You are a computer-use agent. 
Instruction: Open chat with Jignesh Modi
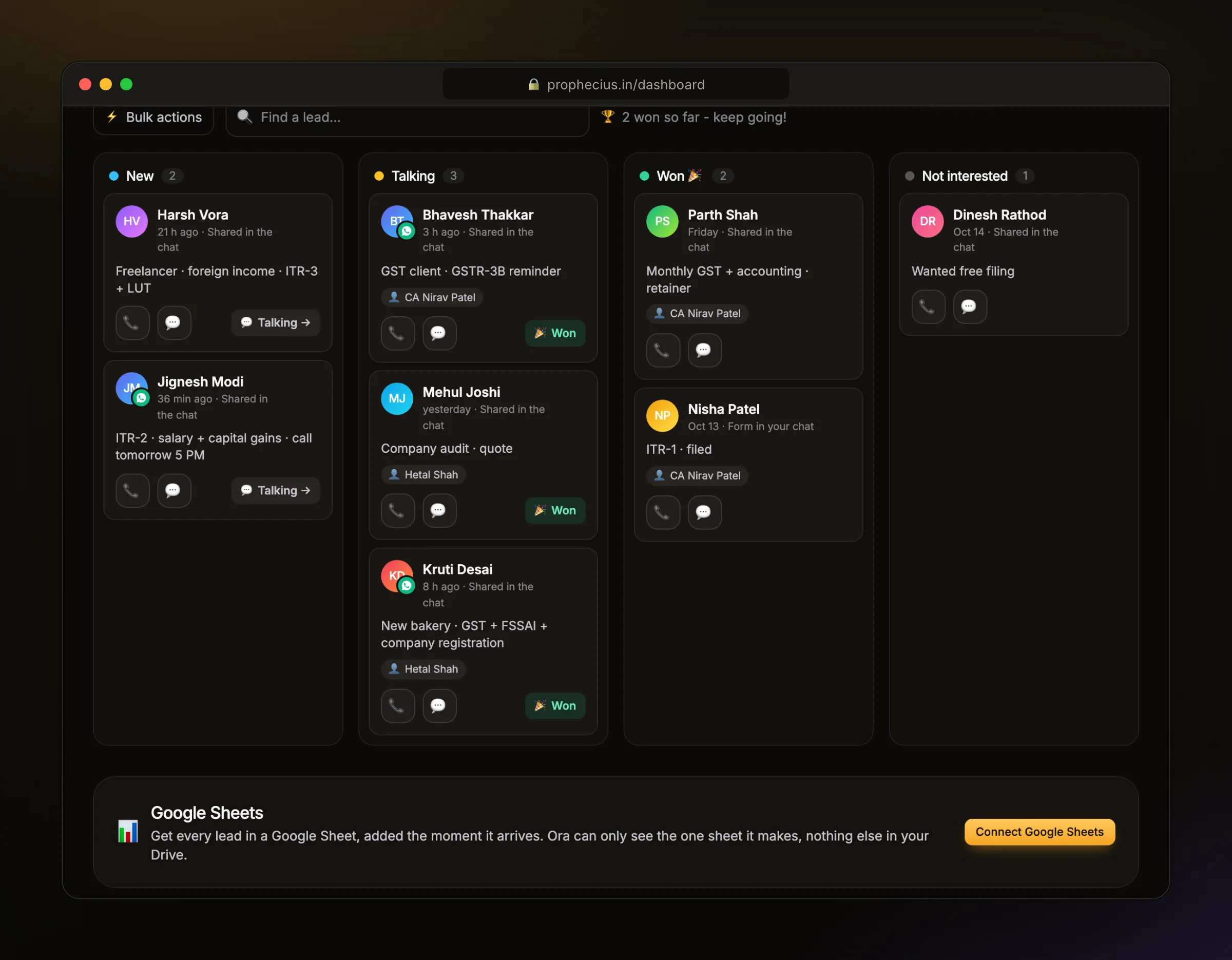[174, 490]
